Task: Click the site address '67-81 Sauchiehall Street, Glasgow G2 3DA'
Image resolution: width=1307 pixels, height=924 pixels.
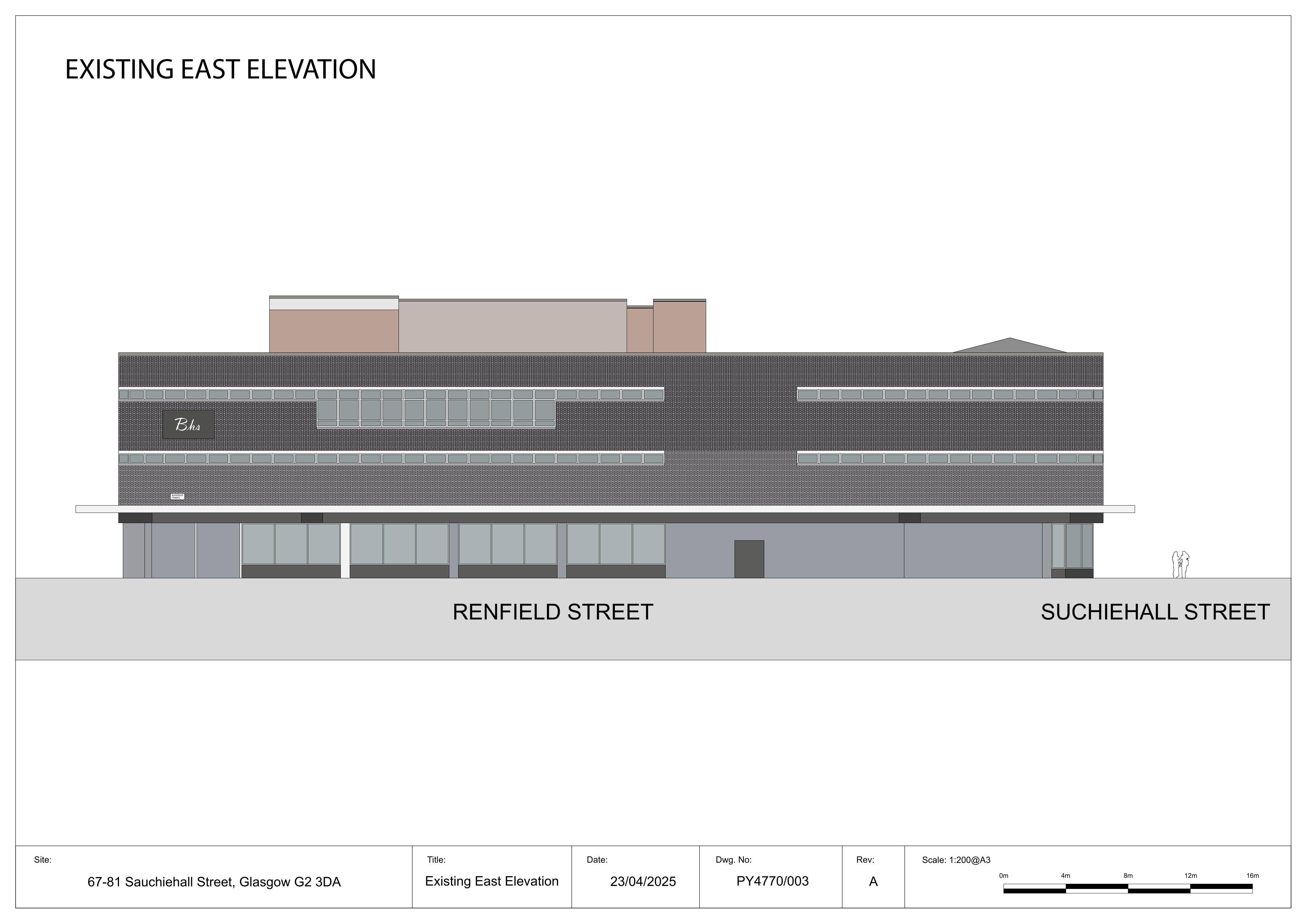Action: pyautogui.click(x=214, y=882)
